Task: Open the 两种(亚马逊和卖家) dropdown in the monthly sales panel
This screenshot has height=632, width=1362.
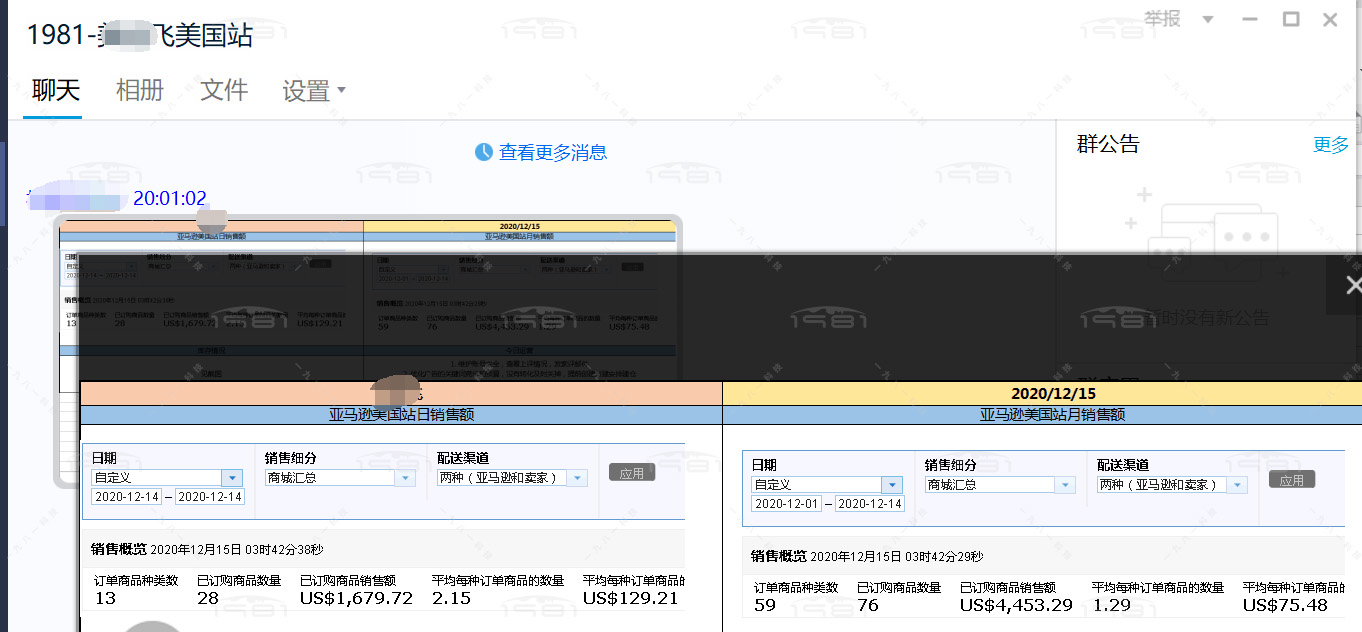Action: coord(1172,485)
